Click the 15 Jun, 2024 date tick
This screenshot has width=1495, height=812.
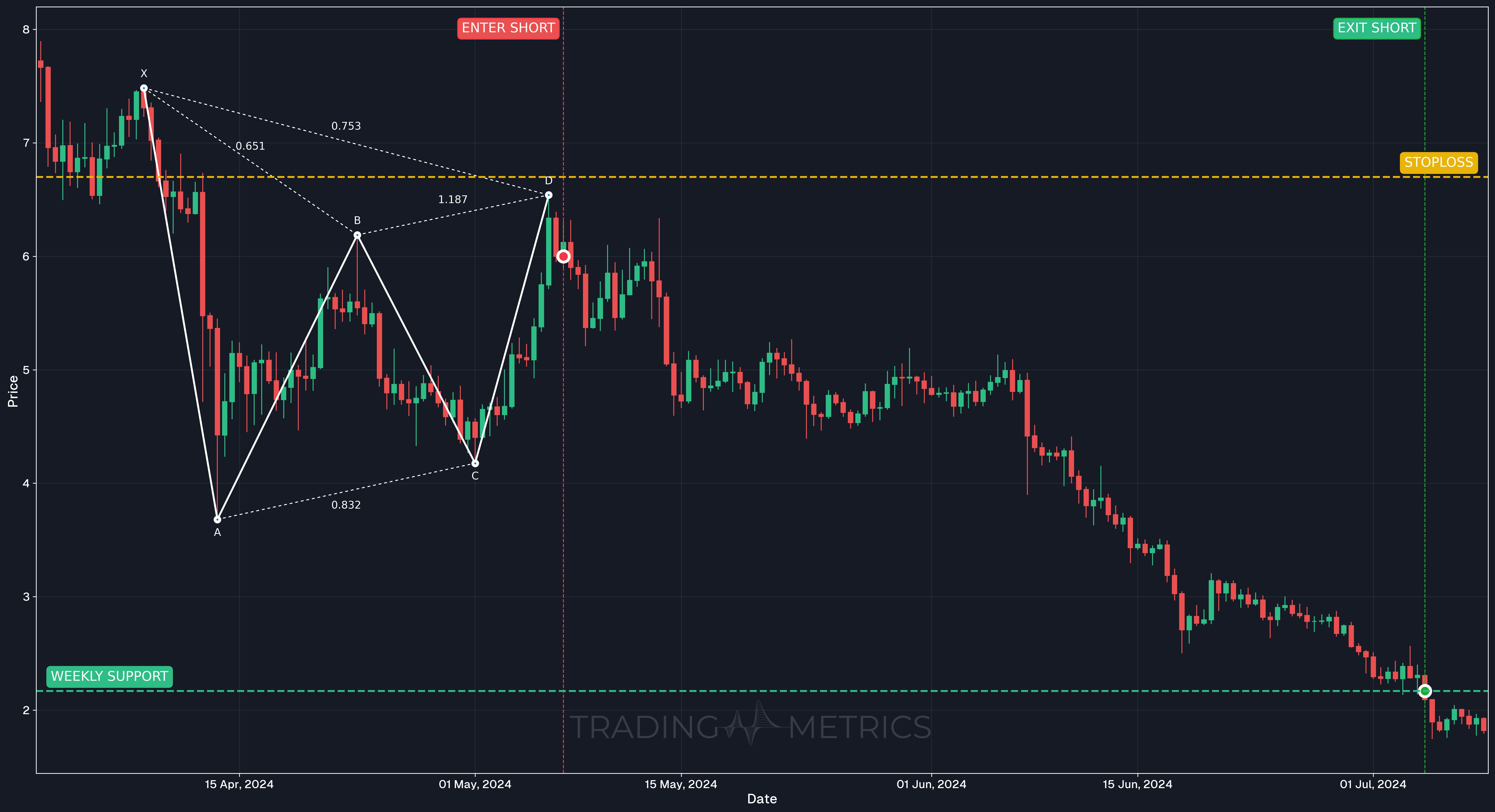click(x=1138, y=784)
